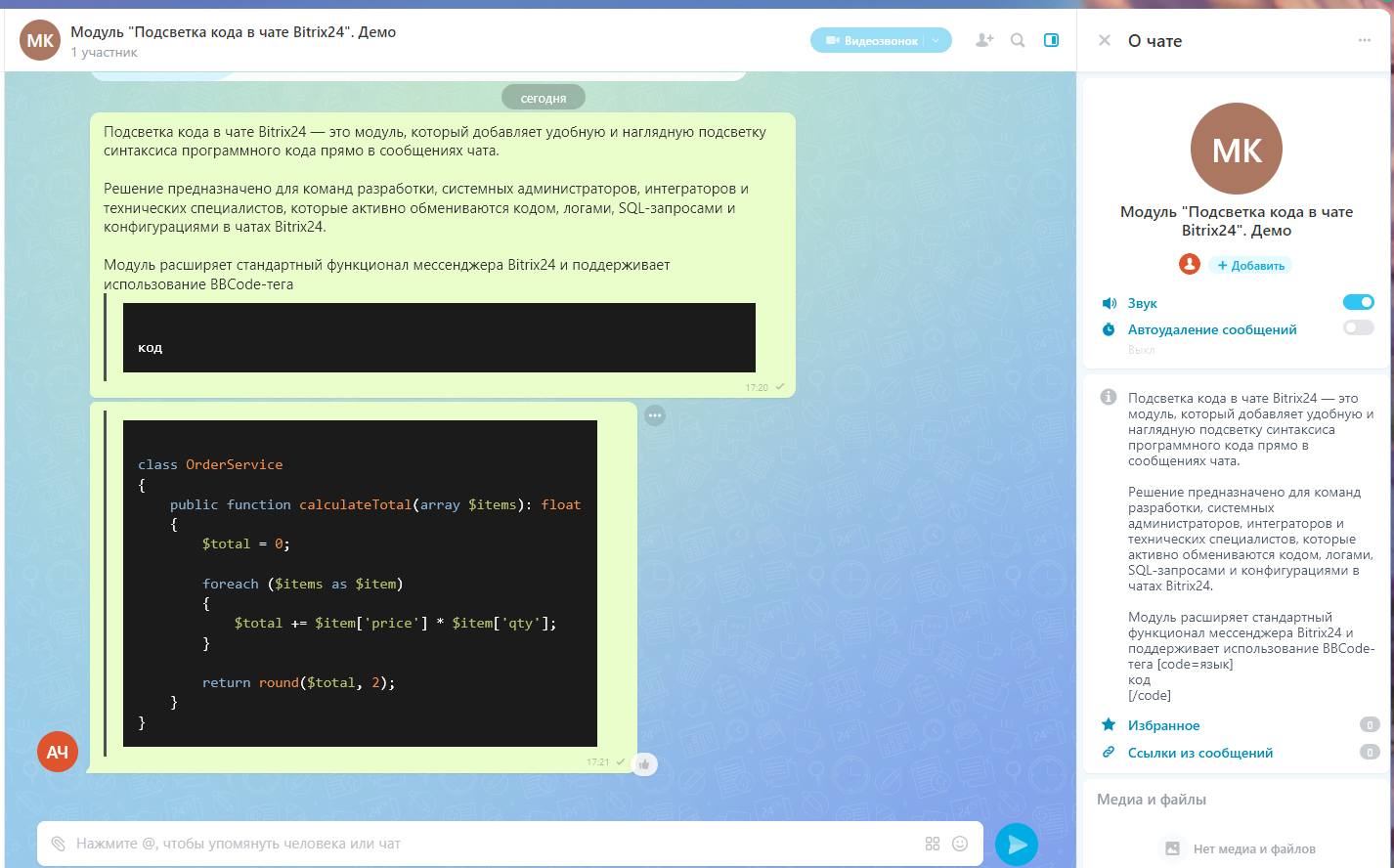Expand the Видеозвонок options chevron
1394x868 pixels.
pos(937,40)
